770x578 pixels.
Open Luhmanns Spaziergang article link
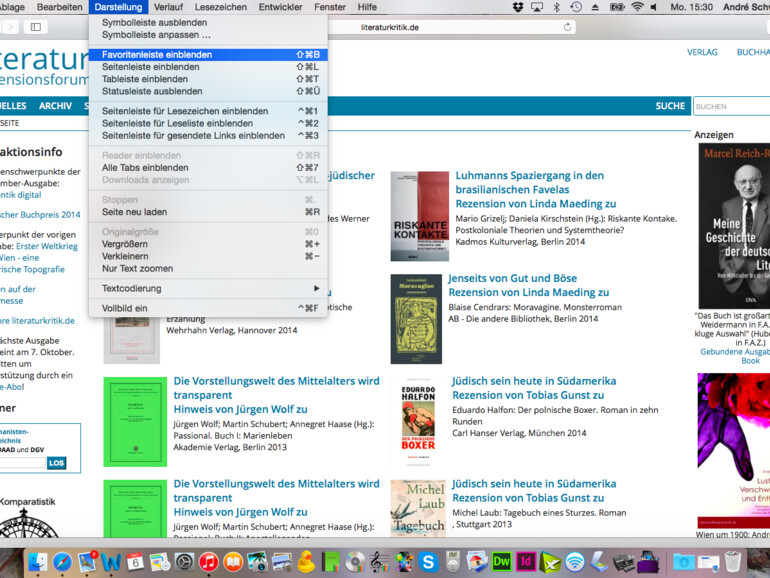529,182
